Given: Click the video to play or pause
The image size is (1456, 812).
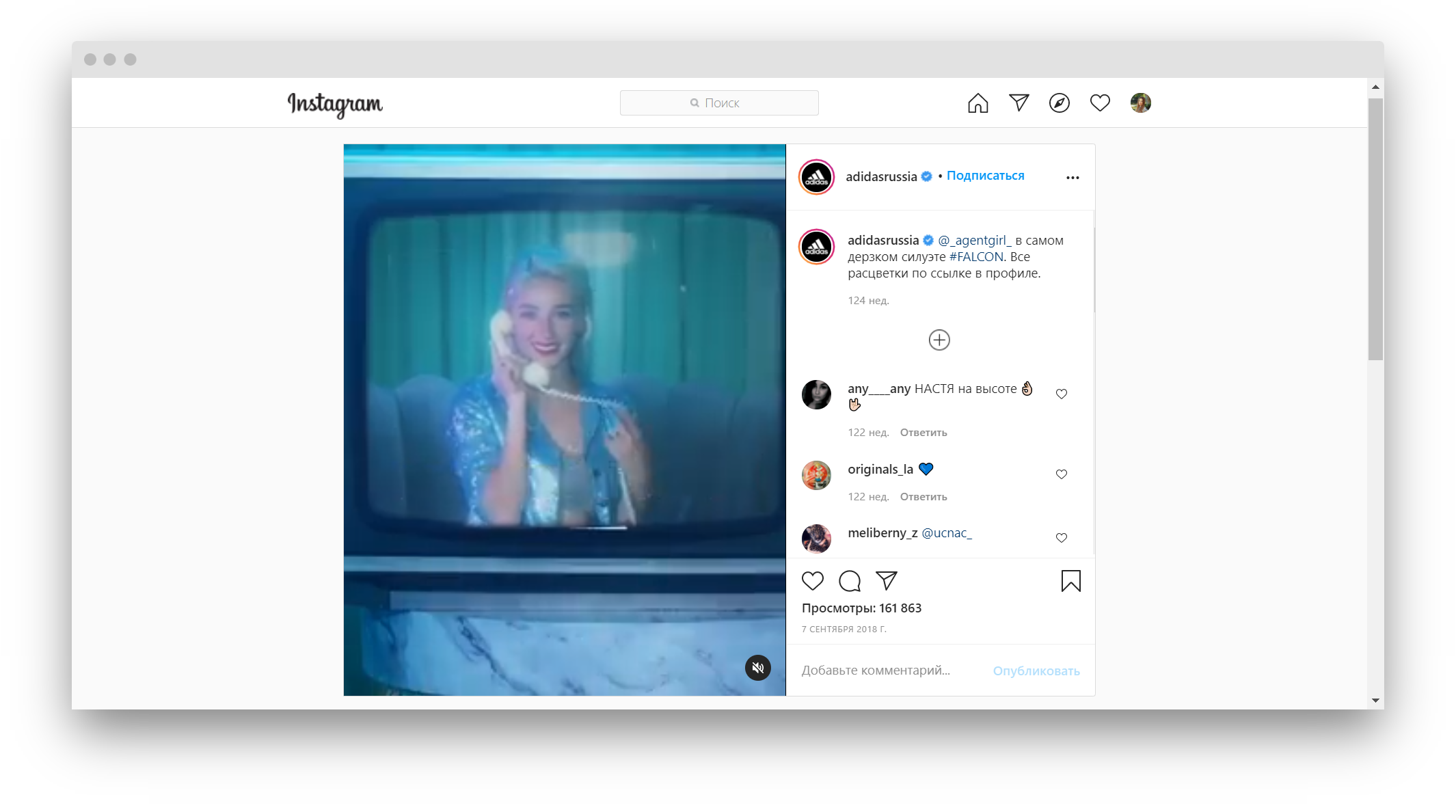Looking at the screenshot, I should (564, 420).
